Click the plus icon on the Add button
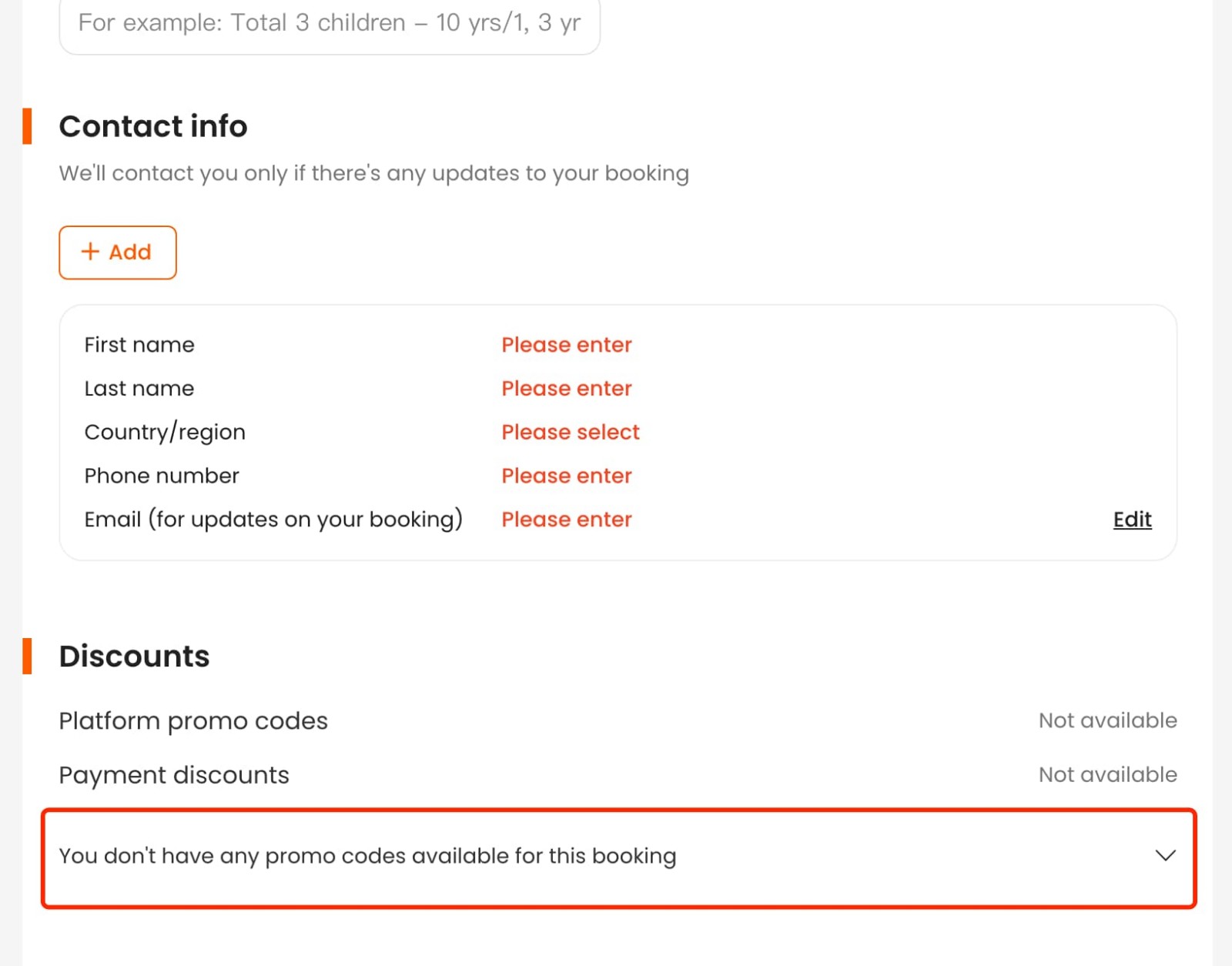The height and width of the screenshot is (966, 1232). pos(90,252)
